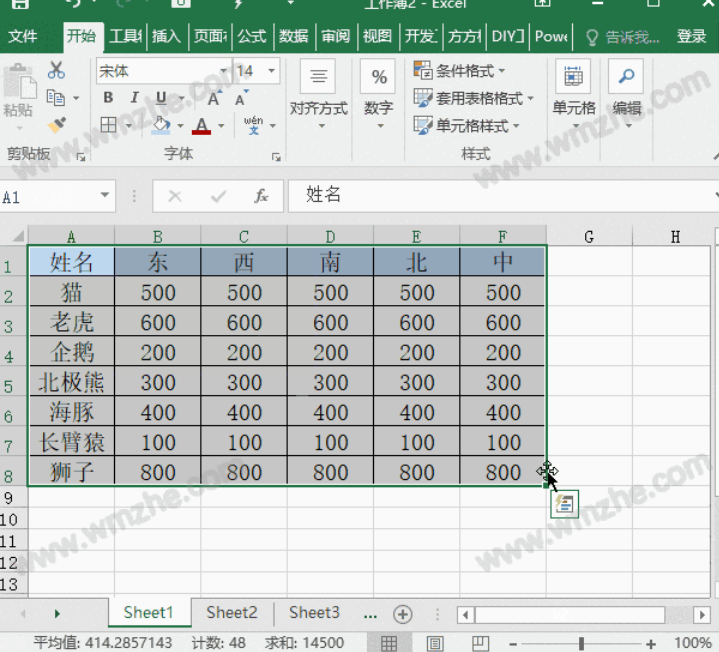Select the Format Painter brush
This screenshot has height=652, width=719.
pyautogui.click(x=57, y=125)
